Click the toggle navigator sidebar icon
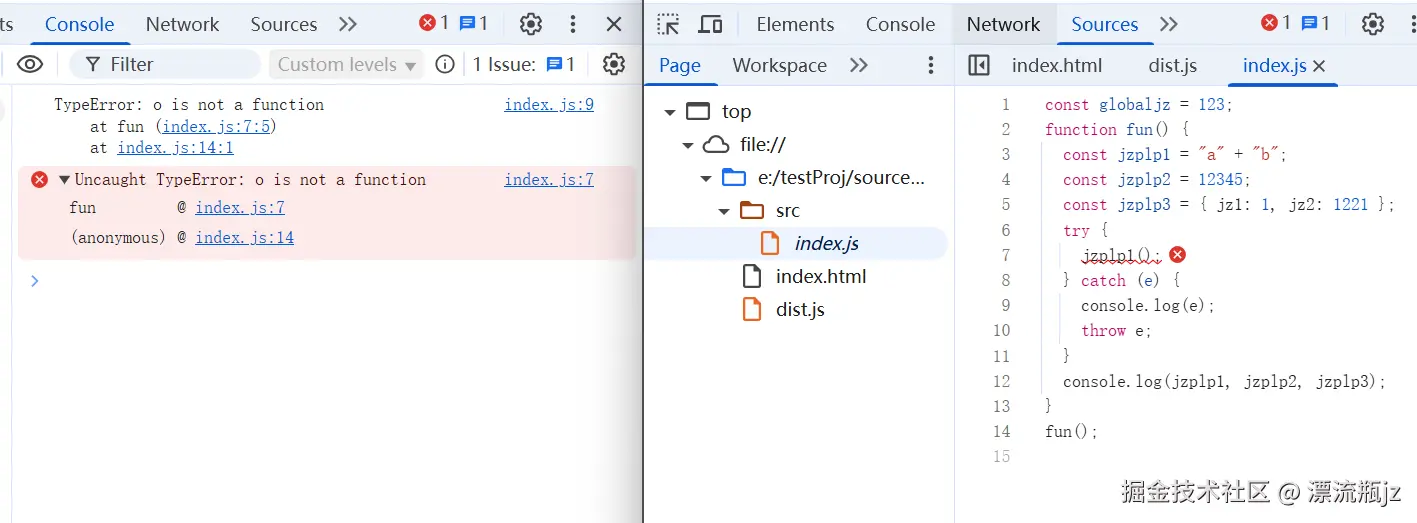 pyautogui.click(x=979, y=66)
